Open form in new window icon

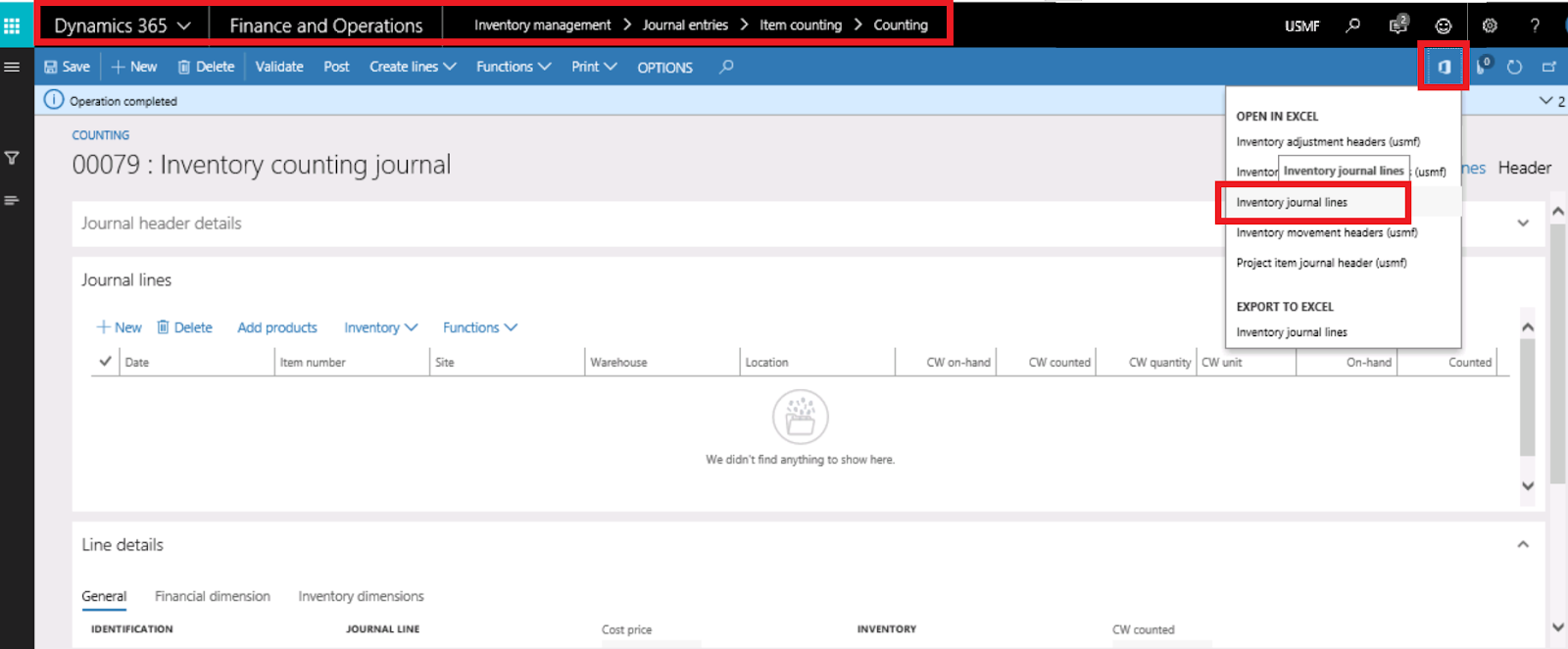[1549, 67]
